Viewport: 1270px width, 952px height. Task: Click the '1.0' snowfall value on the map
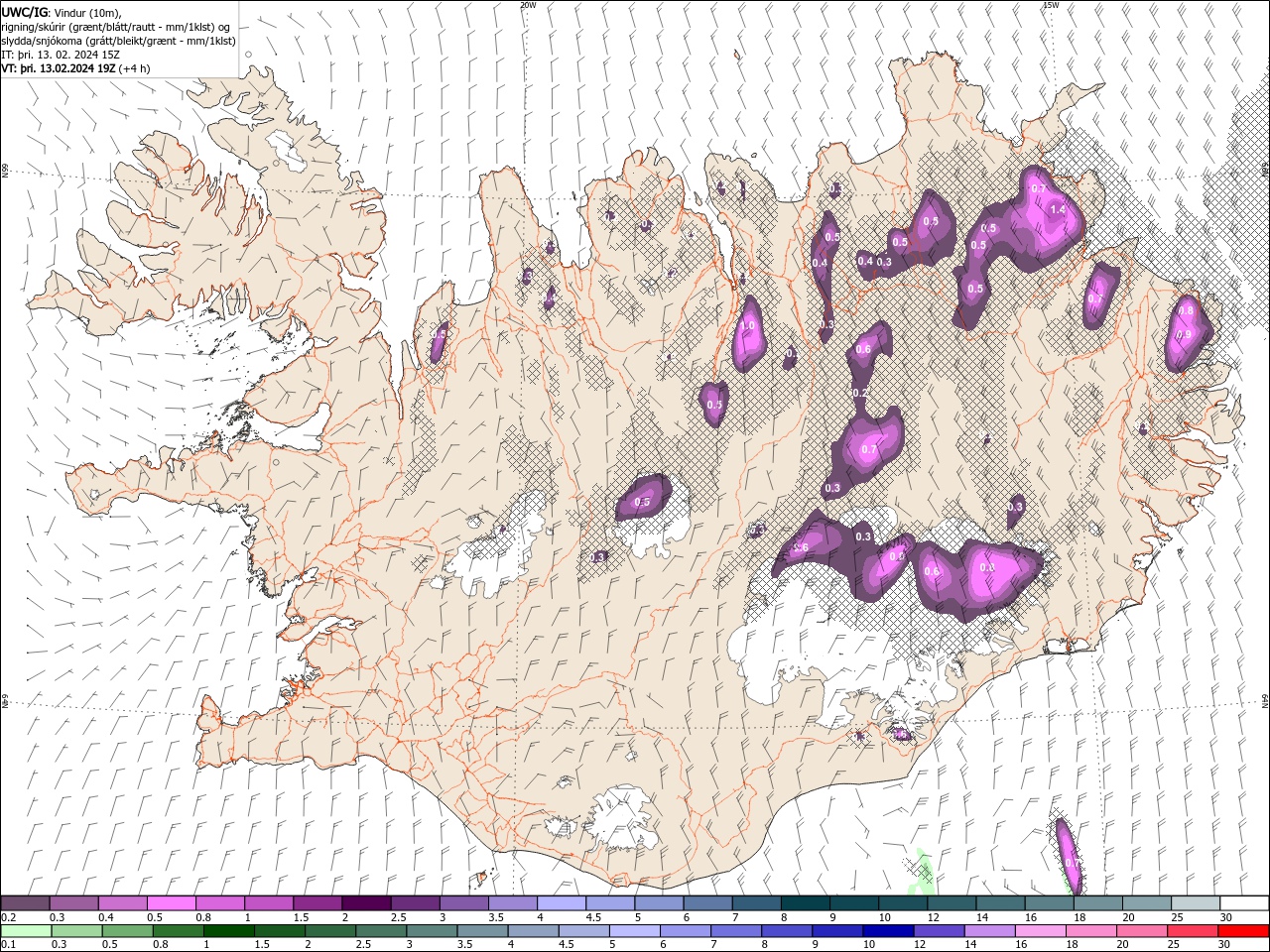(x=748, y=325)
